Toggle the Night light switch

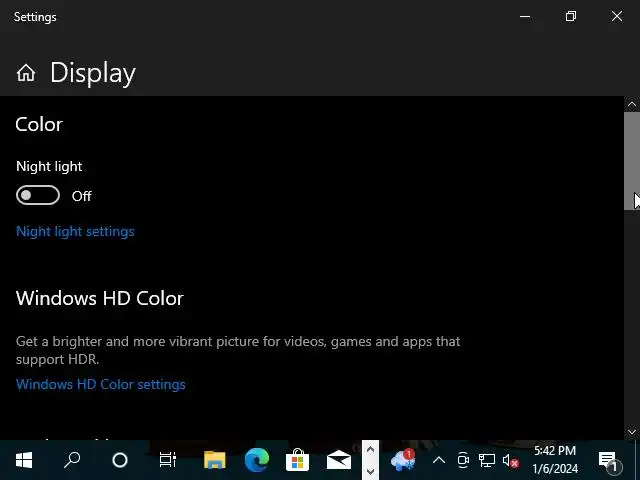tap(38, 196)
